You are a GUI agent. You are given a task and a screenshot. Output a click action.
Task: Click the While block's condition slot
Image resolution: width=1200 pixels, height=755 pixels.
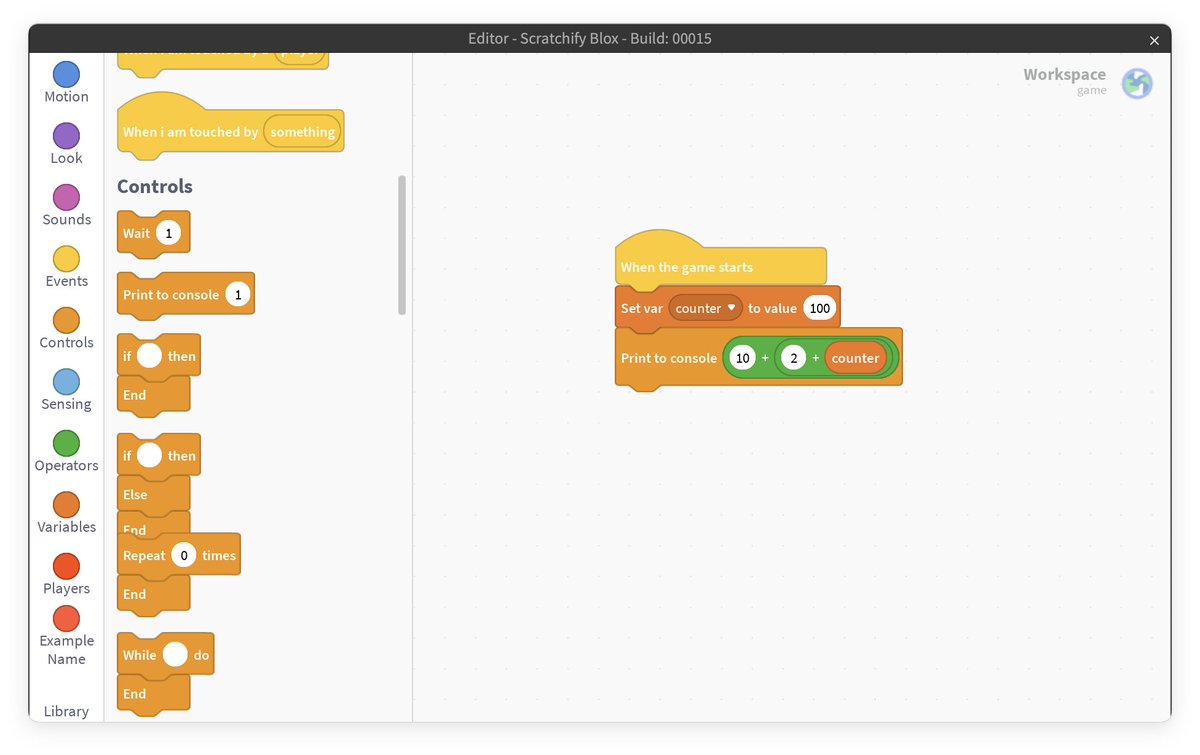tap(175, 655)
